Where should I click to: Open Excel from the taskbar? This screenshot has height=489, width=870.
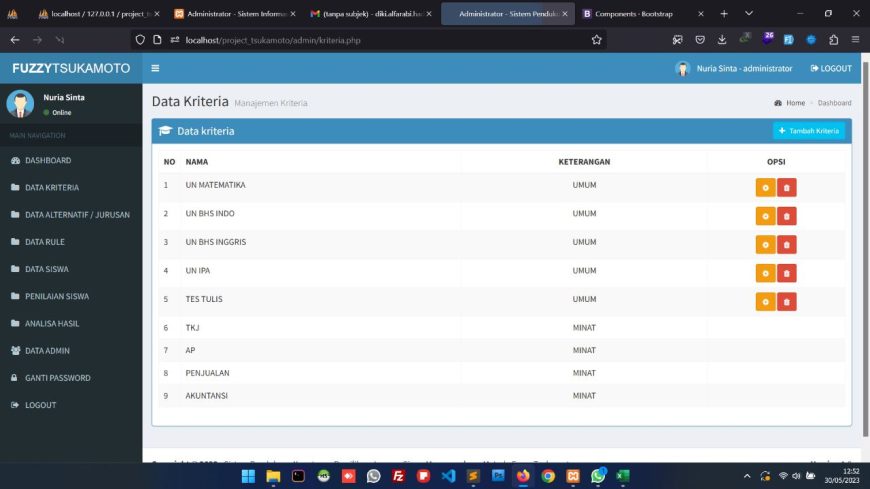[623, 476]
